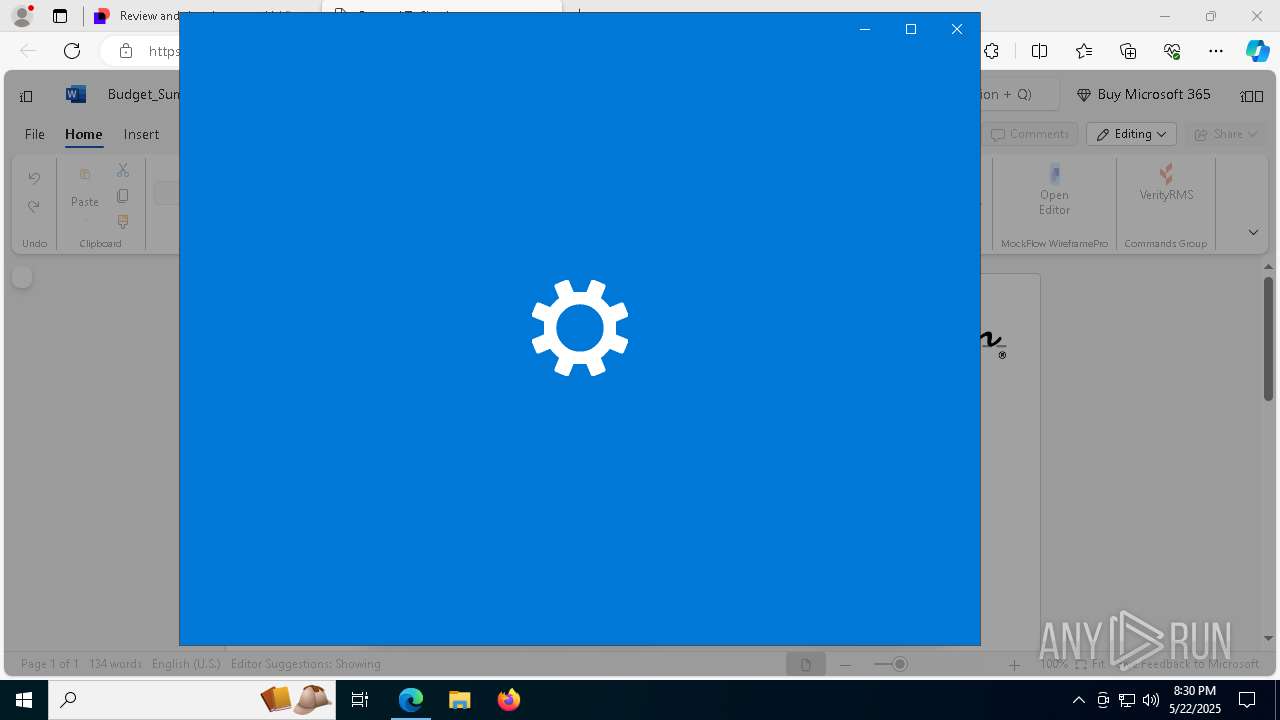1280x720 pixels.
Task: Click the Cut scissors icon
Action: tap(123, 170)
